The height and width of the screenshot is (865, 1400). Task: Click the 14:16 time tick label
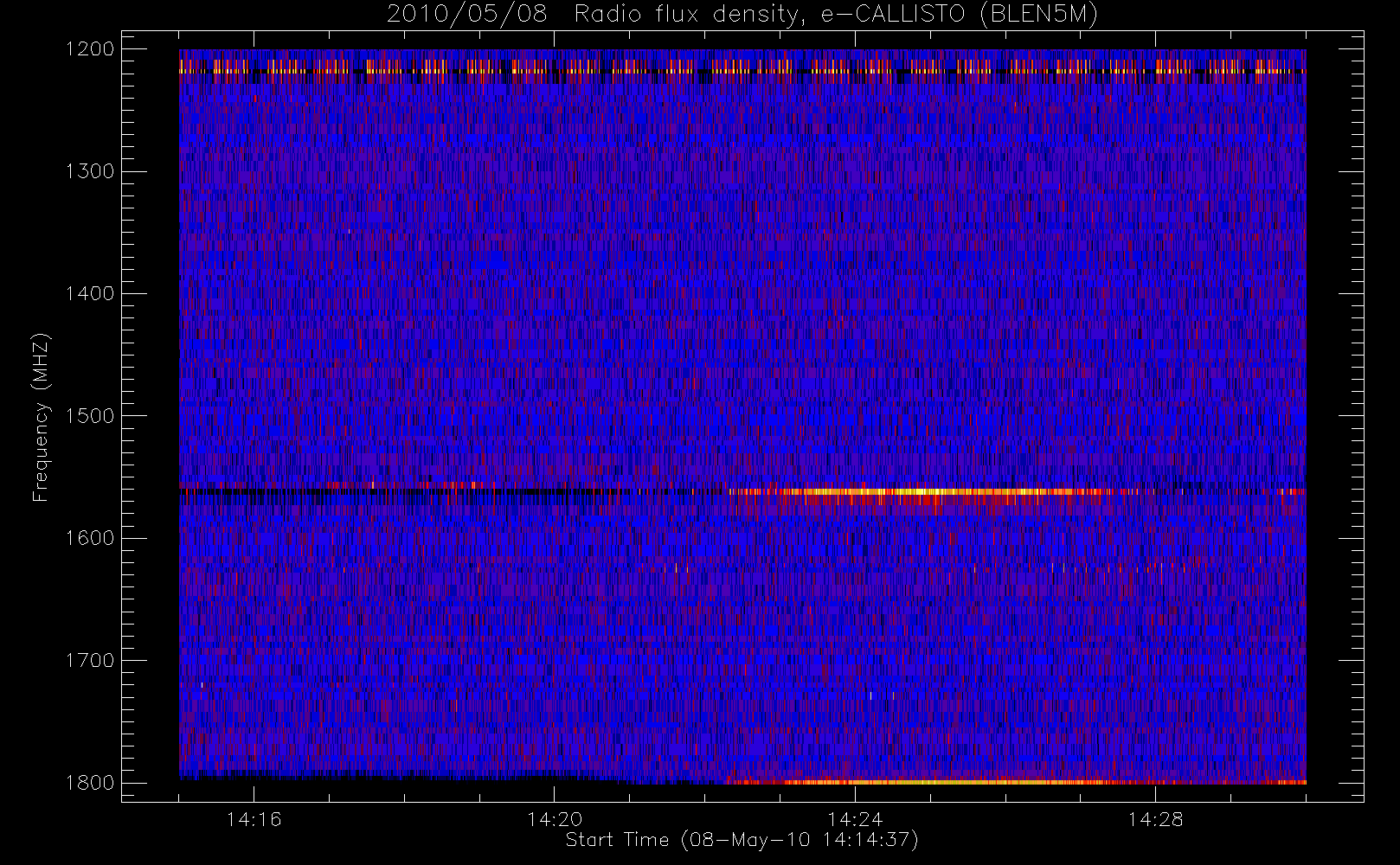[x=254, y=819]
